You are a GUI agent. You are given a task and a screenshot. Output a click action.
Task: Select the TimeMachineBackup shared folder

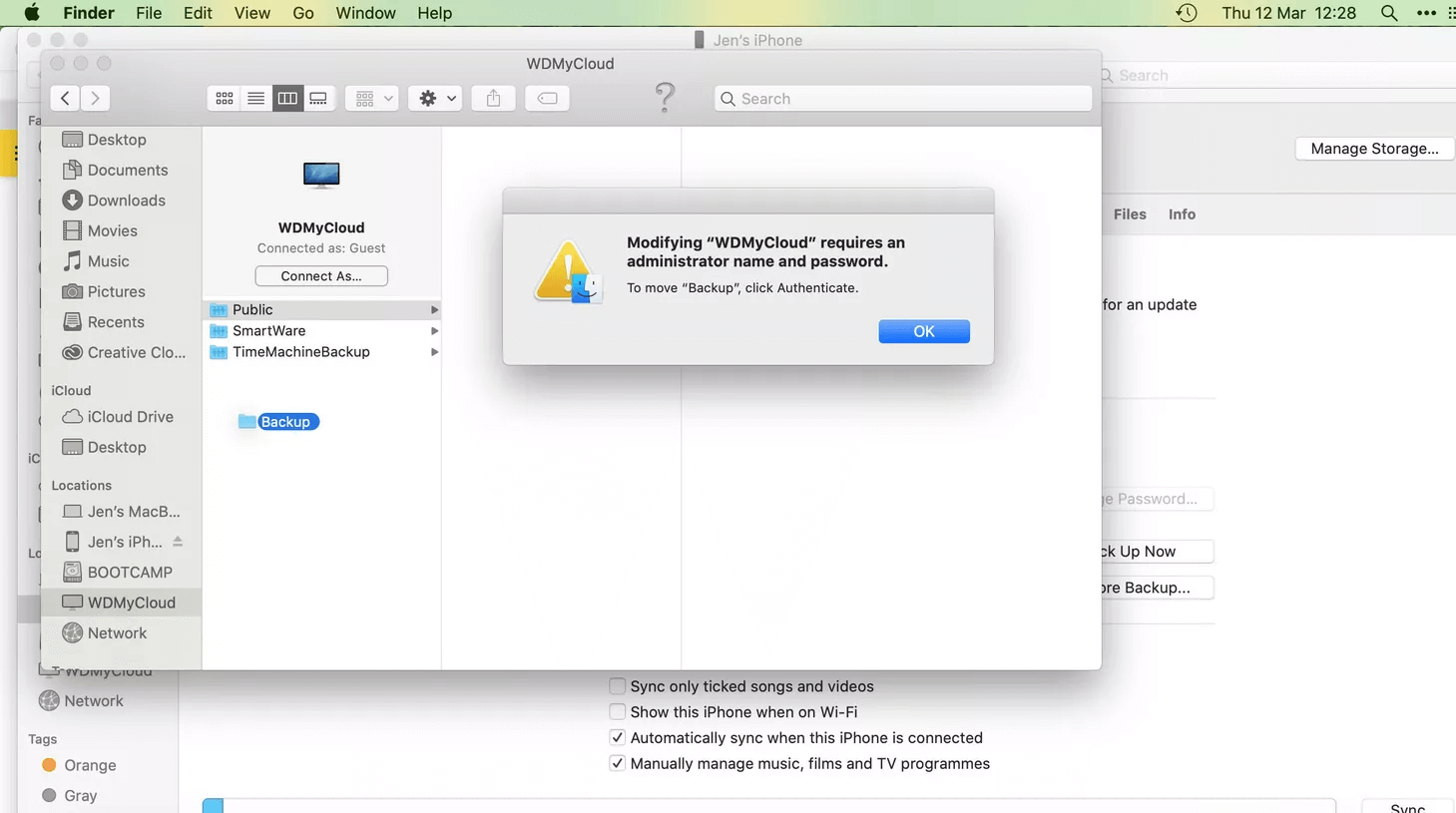(321, 352)
